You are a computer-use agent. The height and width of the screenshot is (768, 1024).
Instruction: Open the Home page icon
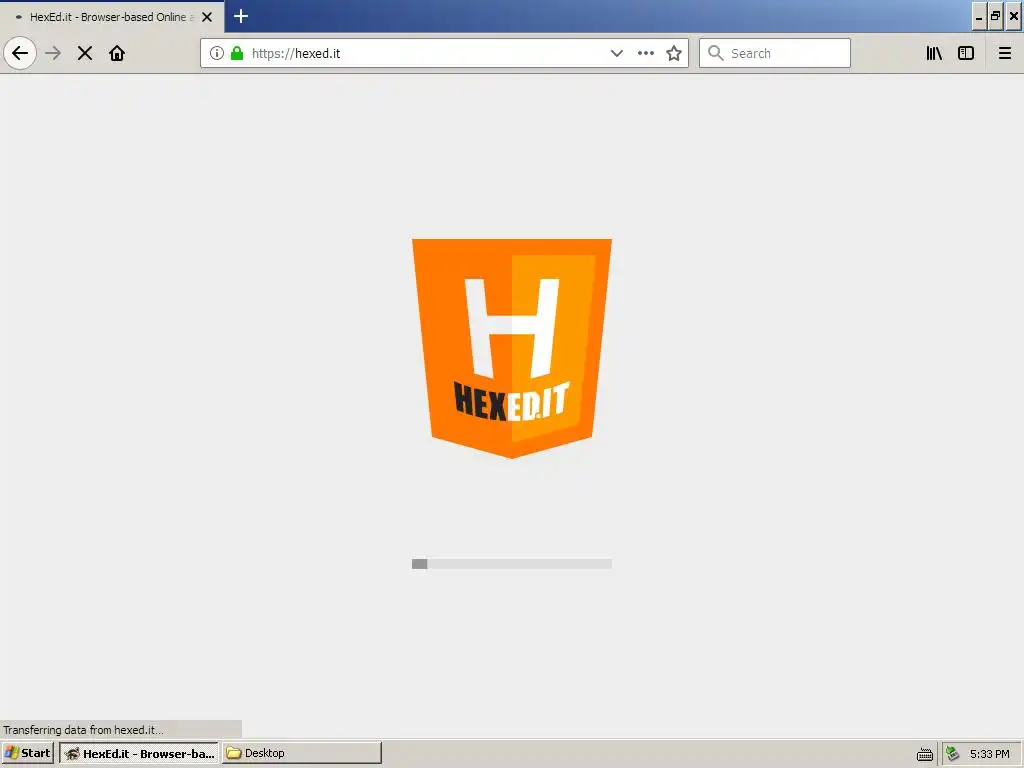tap(117, 53)
